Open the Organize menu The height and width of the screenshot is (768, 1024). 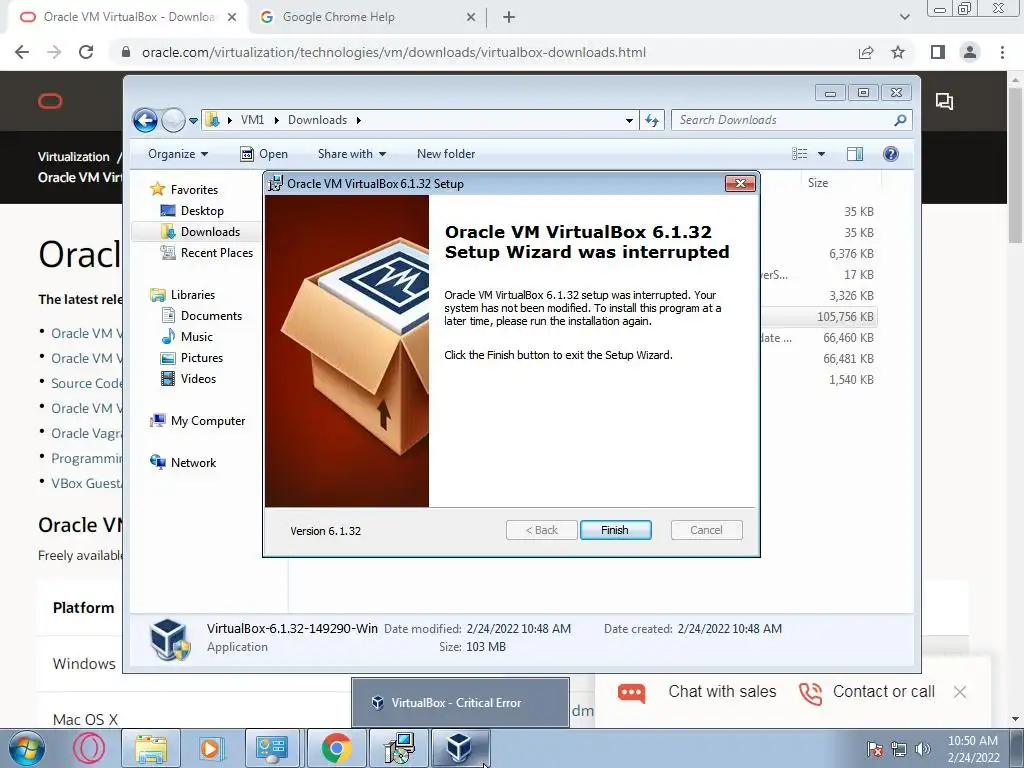(x=178, y=154)
